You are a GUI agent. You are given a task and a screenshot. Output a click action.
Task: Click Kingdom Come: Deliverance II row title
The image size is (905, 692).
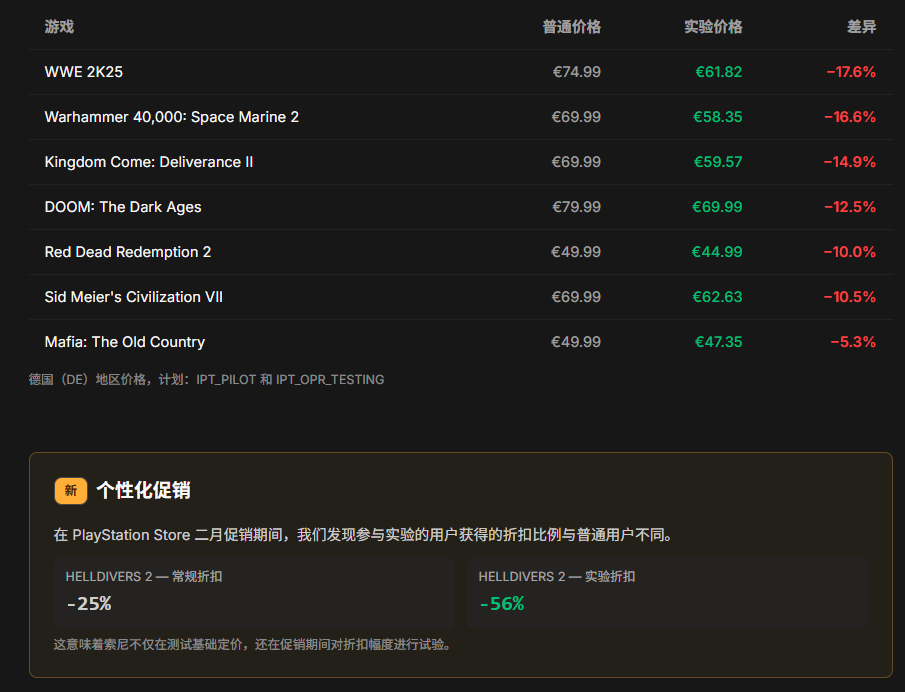point(149,162)
